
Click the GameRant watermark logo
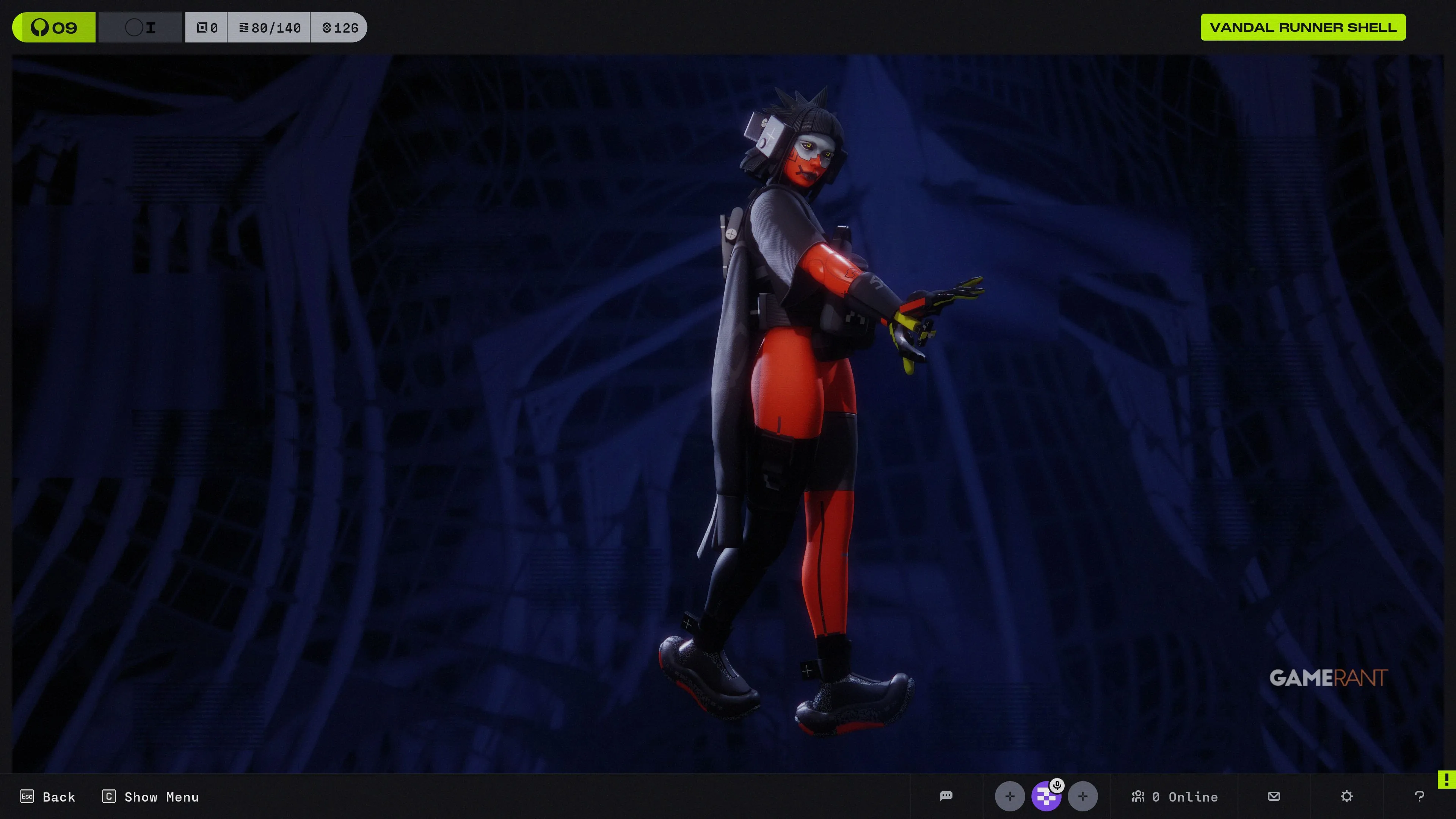(x=1328, y=677)
